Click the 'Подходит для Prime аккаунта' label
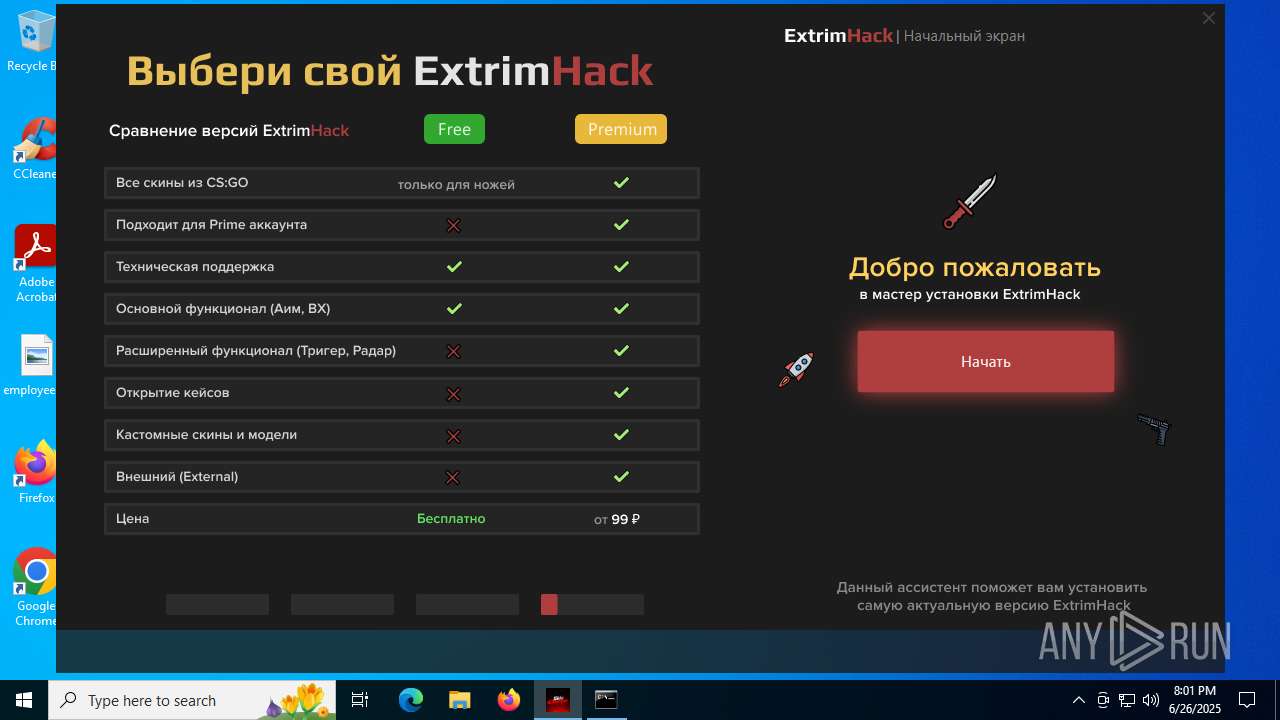This screenshot has height=720, width=1280. coord(211,225)
